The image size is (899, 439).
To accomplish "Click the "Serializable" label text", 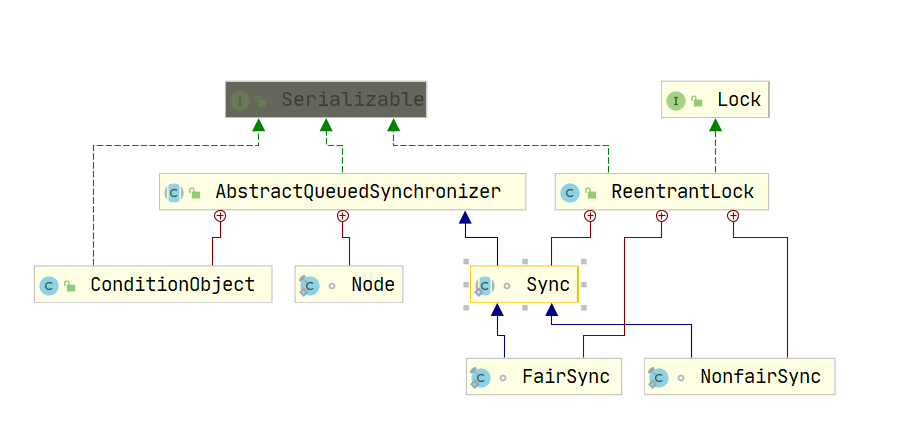I will (x=353, y=100).
